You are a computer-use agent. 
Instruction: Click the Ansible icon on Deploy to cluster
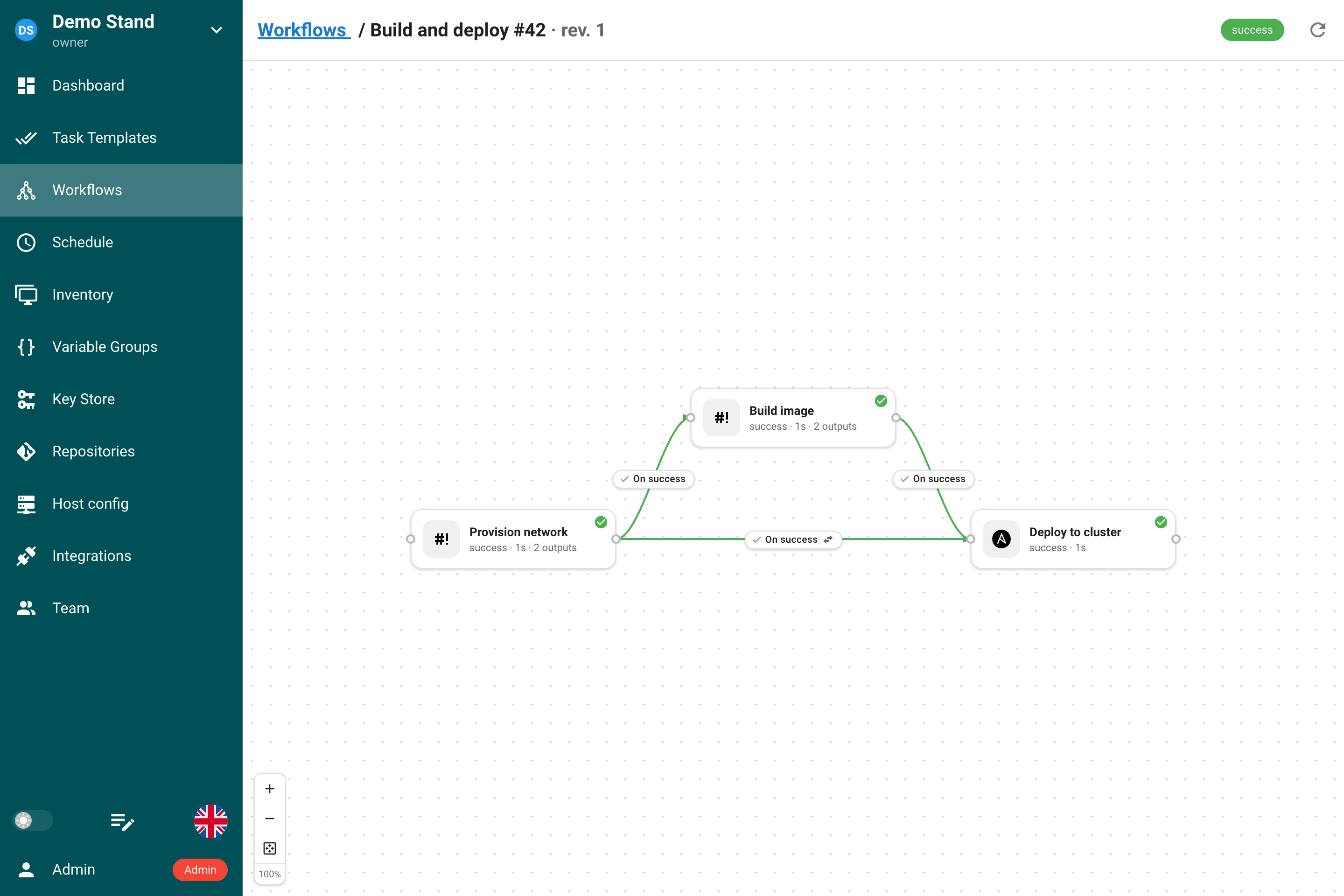1001,539
